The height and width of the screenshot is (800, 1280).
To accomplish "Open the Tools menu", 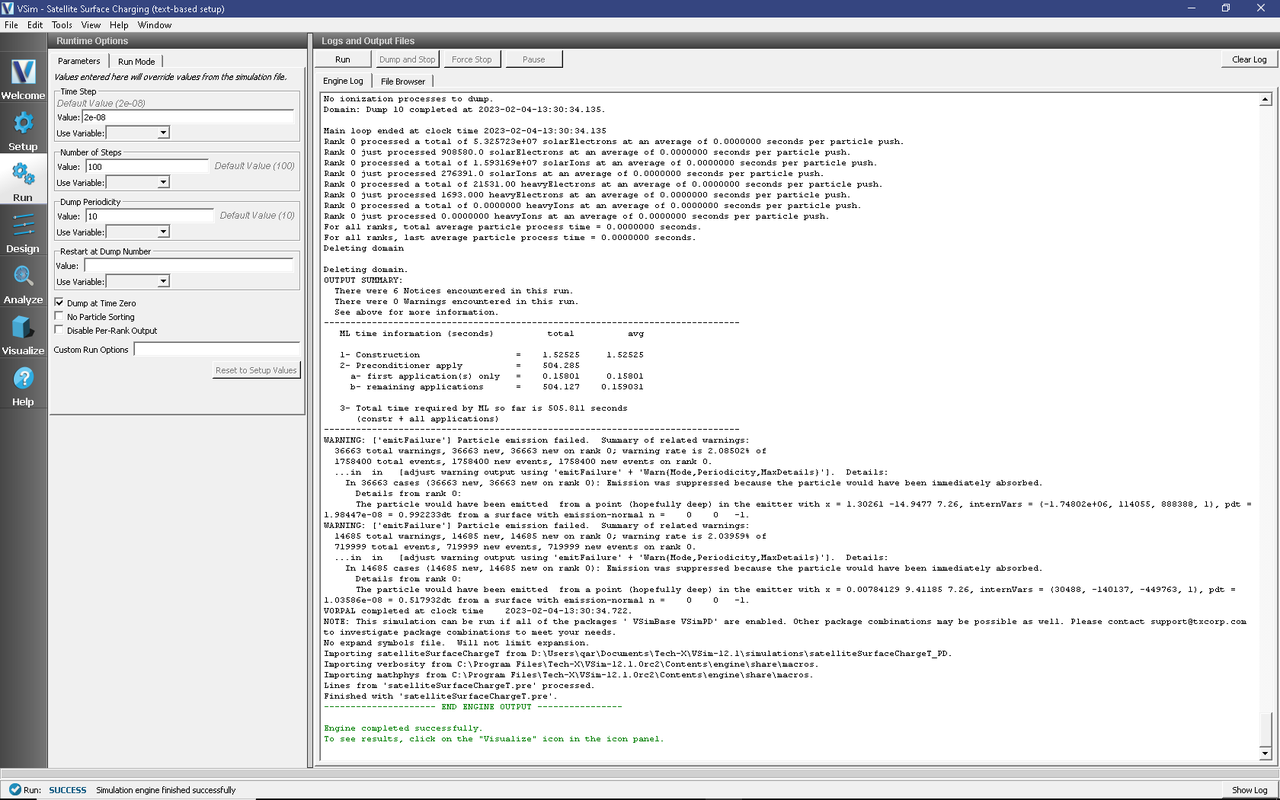I will pyautogui.click(x=61, y=24).
